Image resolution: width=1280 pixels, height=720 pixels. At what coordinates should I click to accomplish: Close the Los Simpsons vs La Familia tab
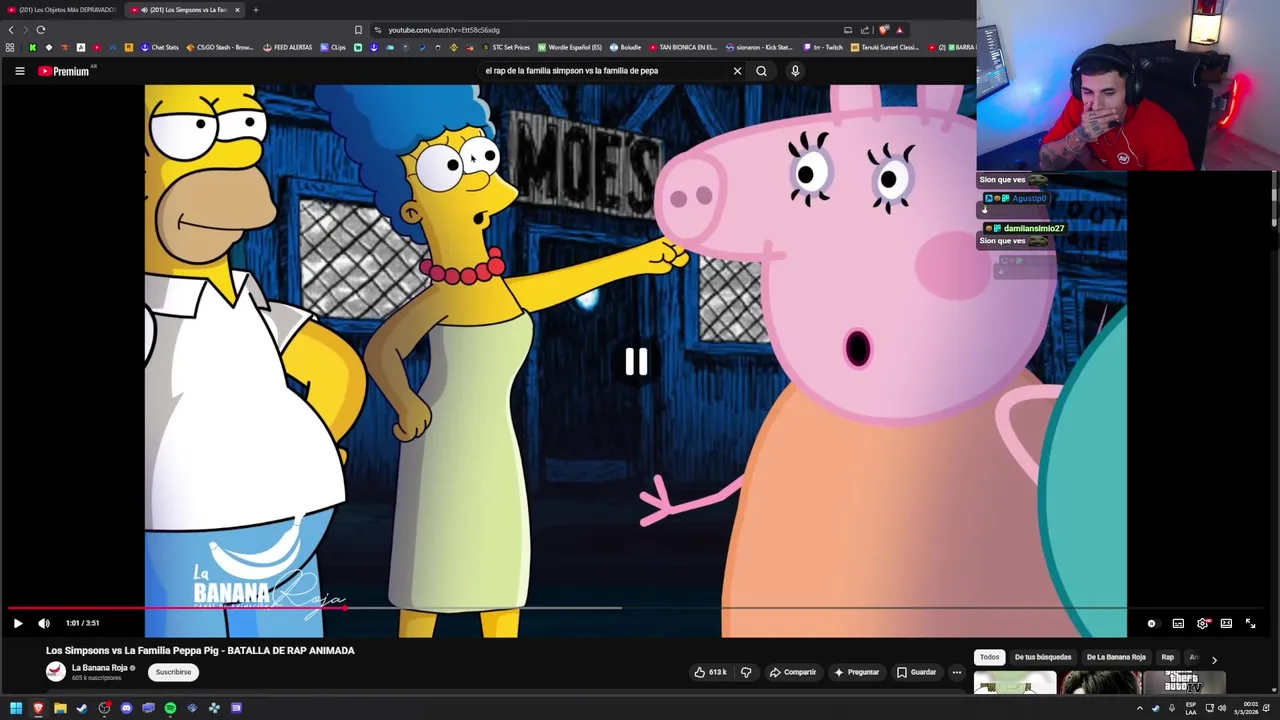click(237, 10)
